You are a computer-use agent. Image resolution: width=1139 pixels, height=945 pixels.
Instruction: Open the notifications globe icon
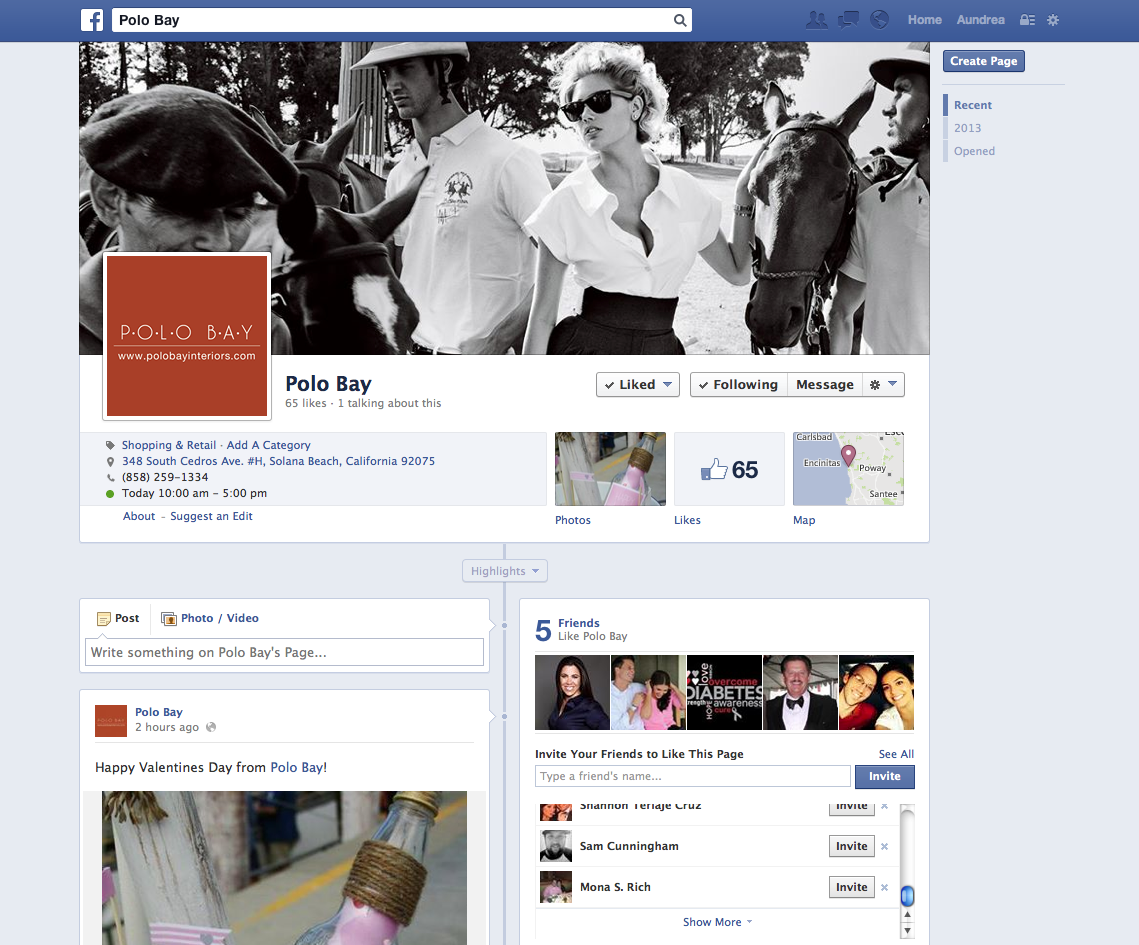[879, 20]
